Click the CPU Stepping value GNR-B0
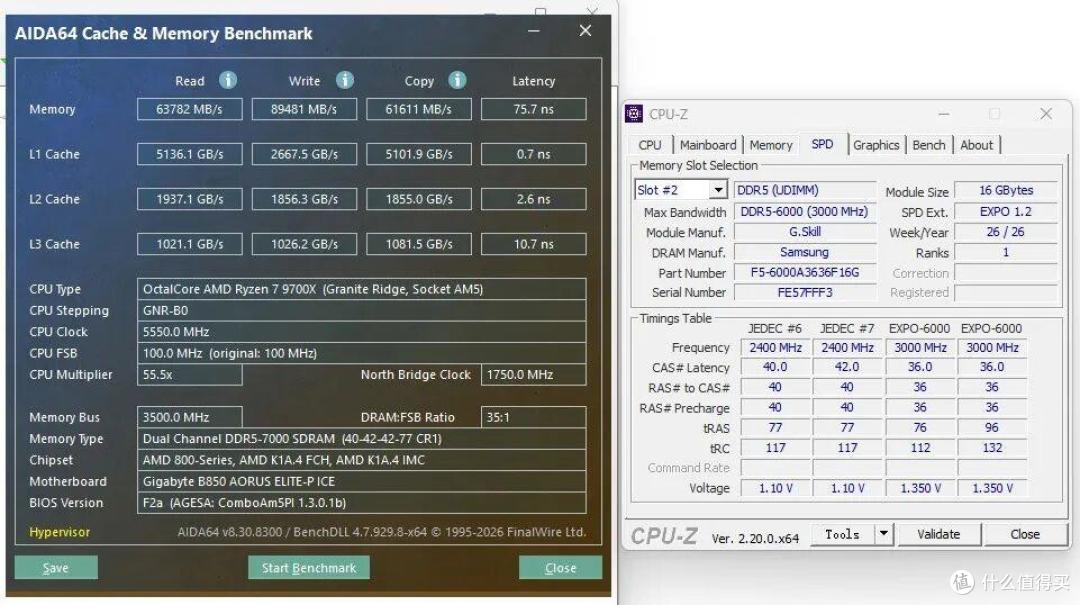 pyautogui.click(x=362, y=310)
